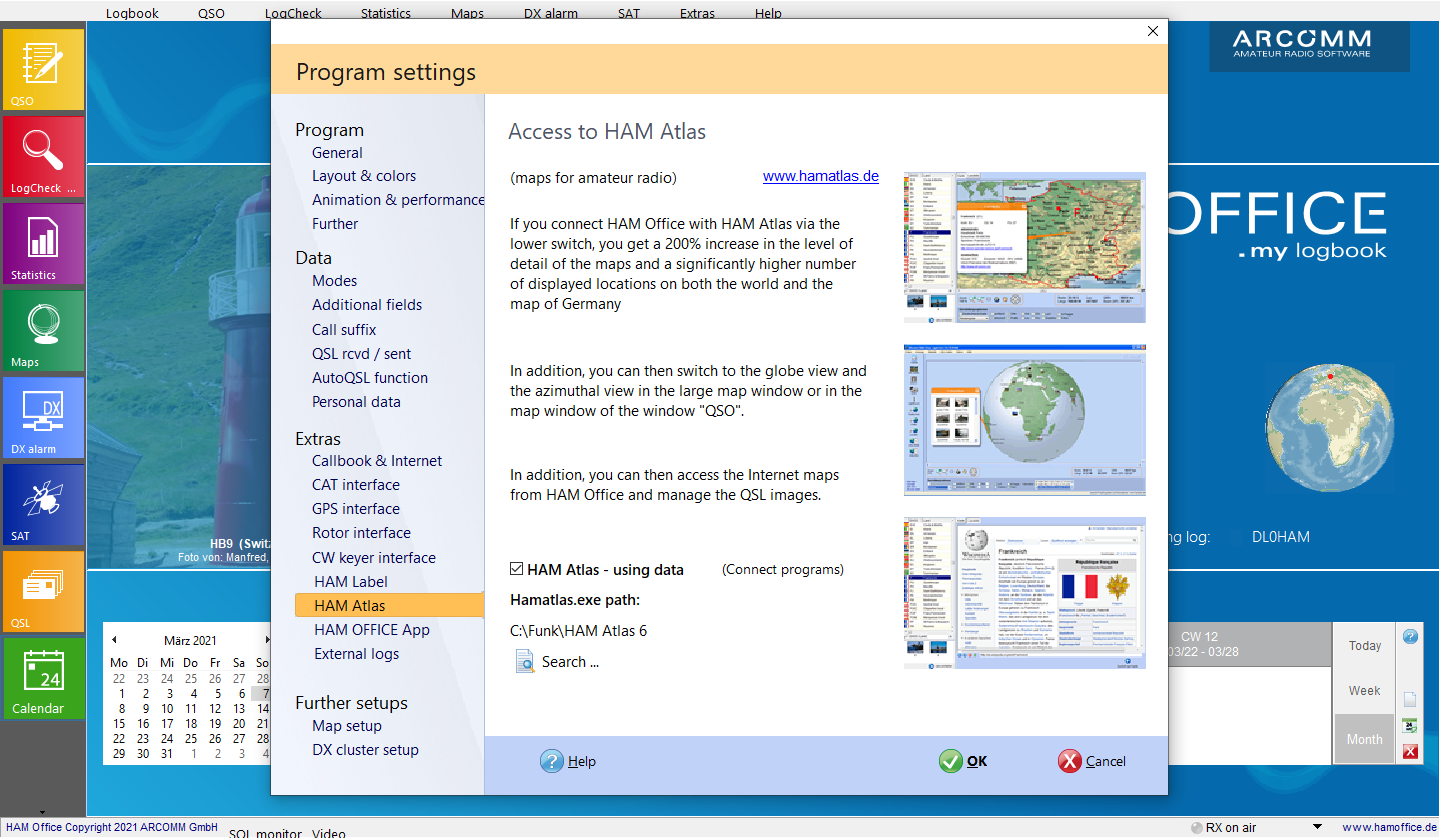The width and height of the screenshot is (1440, 838).
Task: Click the Search folder magnifier icon
Action: pos(525,661)
